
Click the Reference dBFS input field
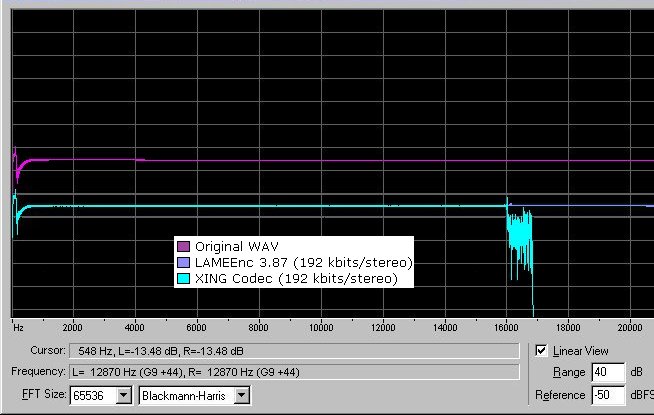608,395
